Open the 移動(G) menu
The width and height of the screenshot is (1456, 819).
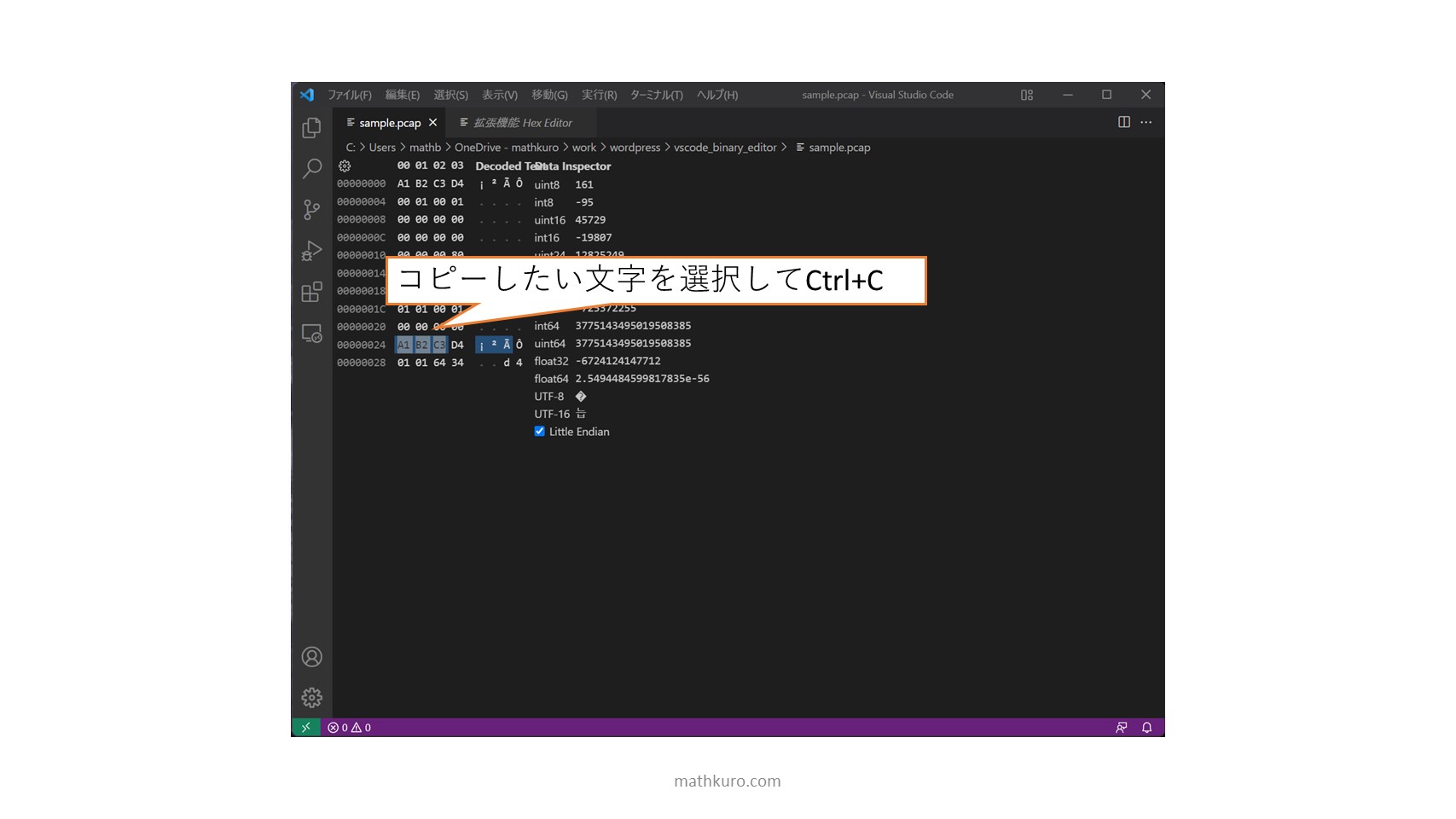click(549, 95)
